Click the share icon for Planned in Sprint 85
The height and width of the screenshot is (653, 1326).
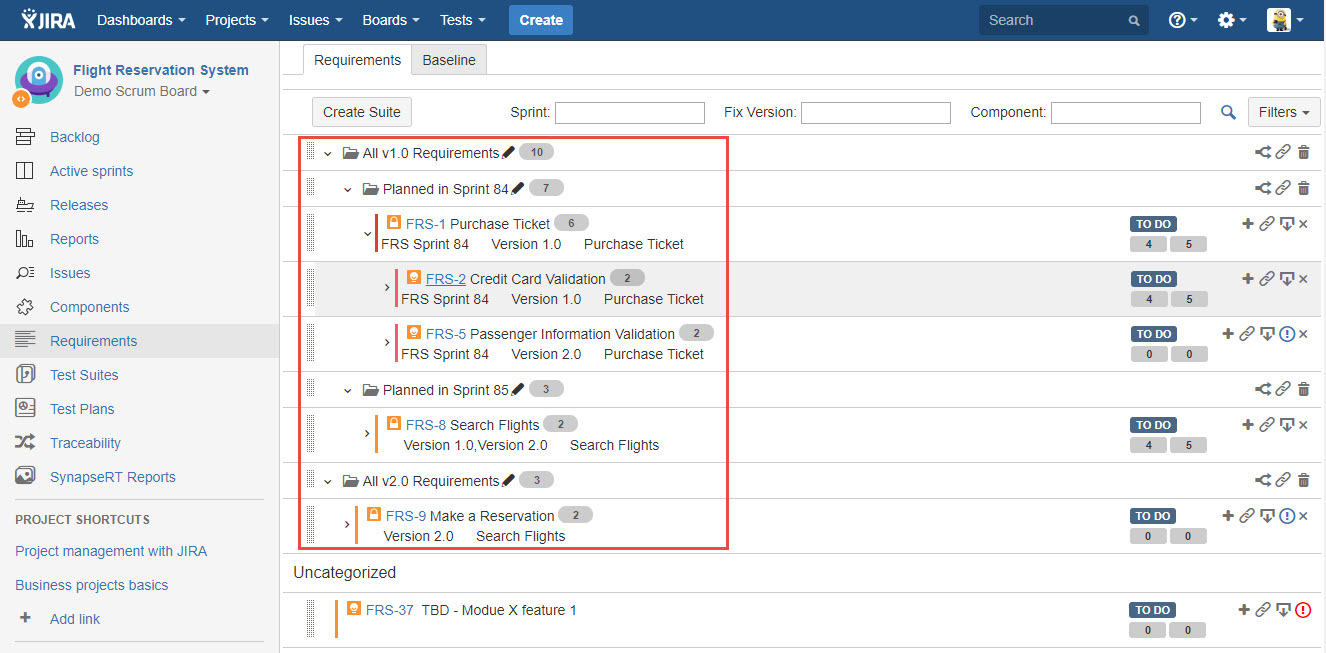1263,389
